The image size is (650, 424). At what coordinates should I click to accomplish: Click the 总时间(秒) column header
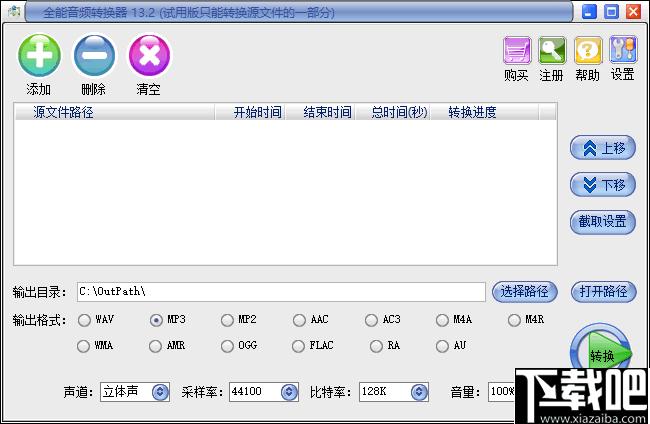(393, 112)
